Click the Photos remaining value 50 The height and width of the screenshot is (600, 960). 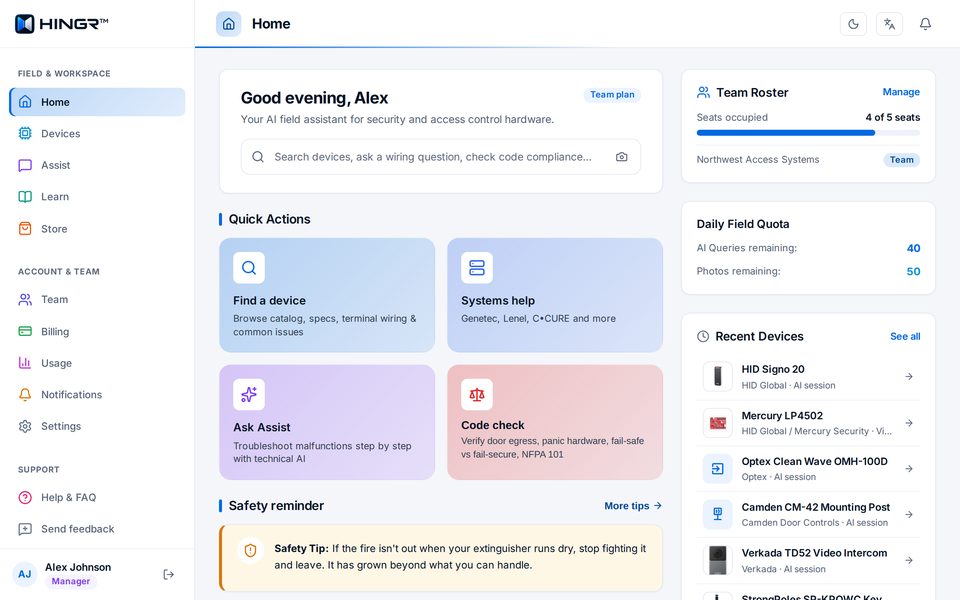pos(913,271)
